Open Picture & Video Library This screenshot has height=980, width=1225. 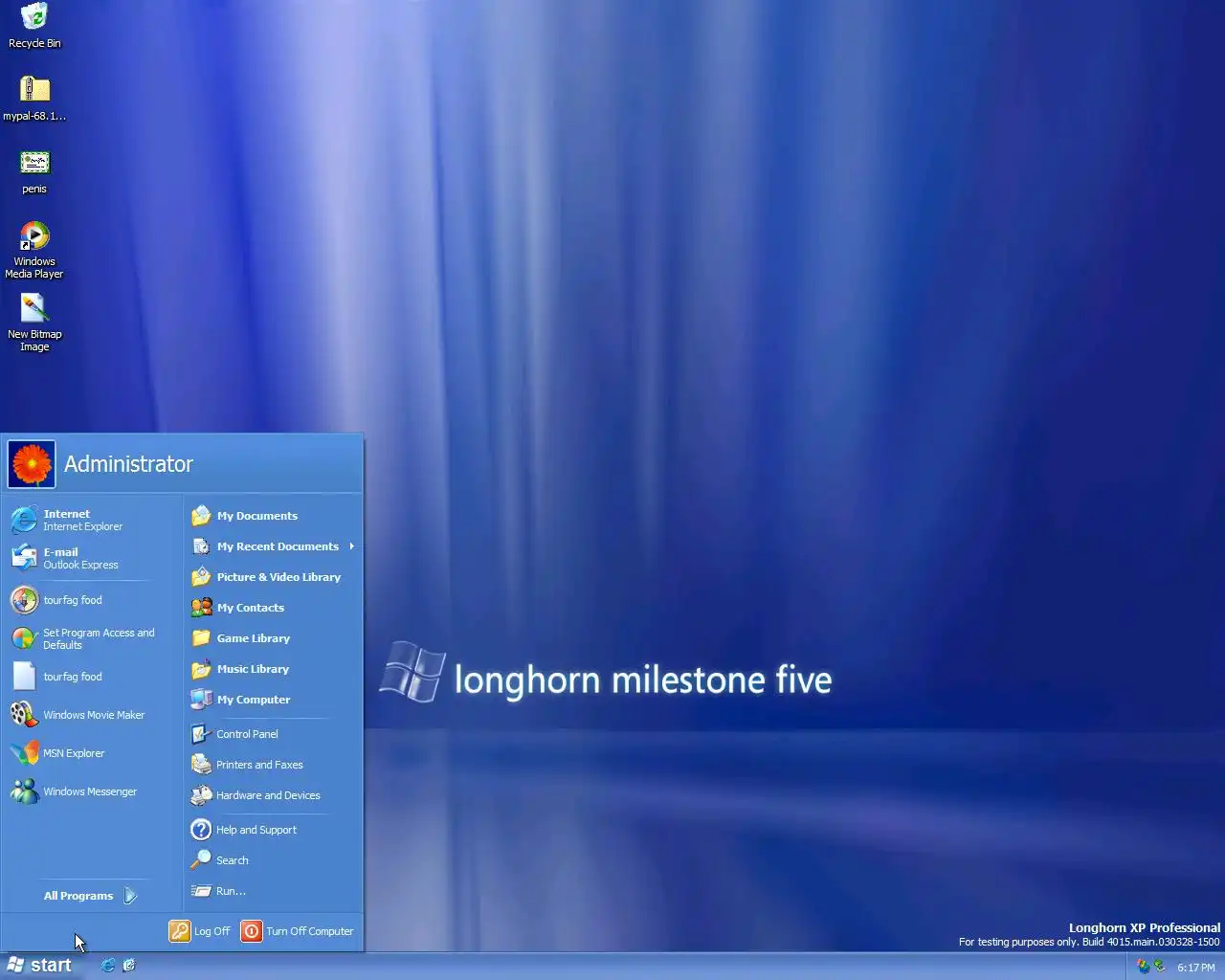(x=273, y=577)
